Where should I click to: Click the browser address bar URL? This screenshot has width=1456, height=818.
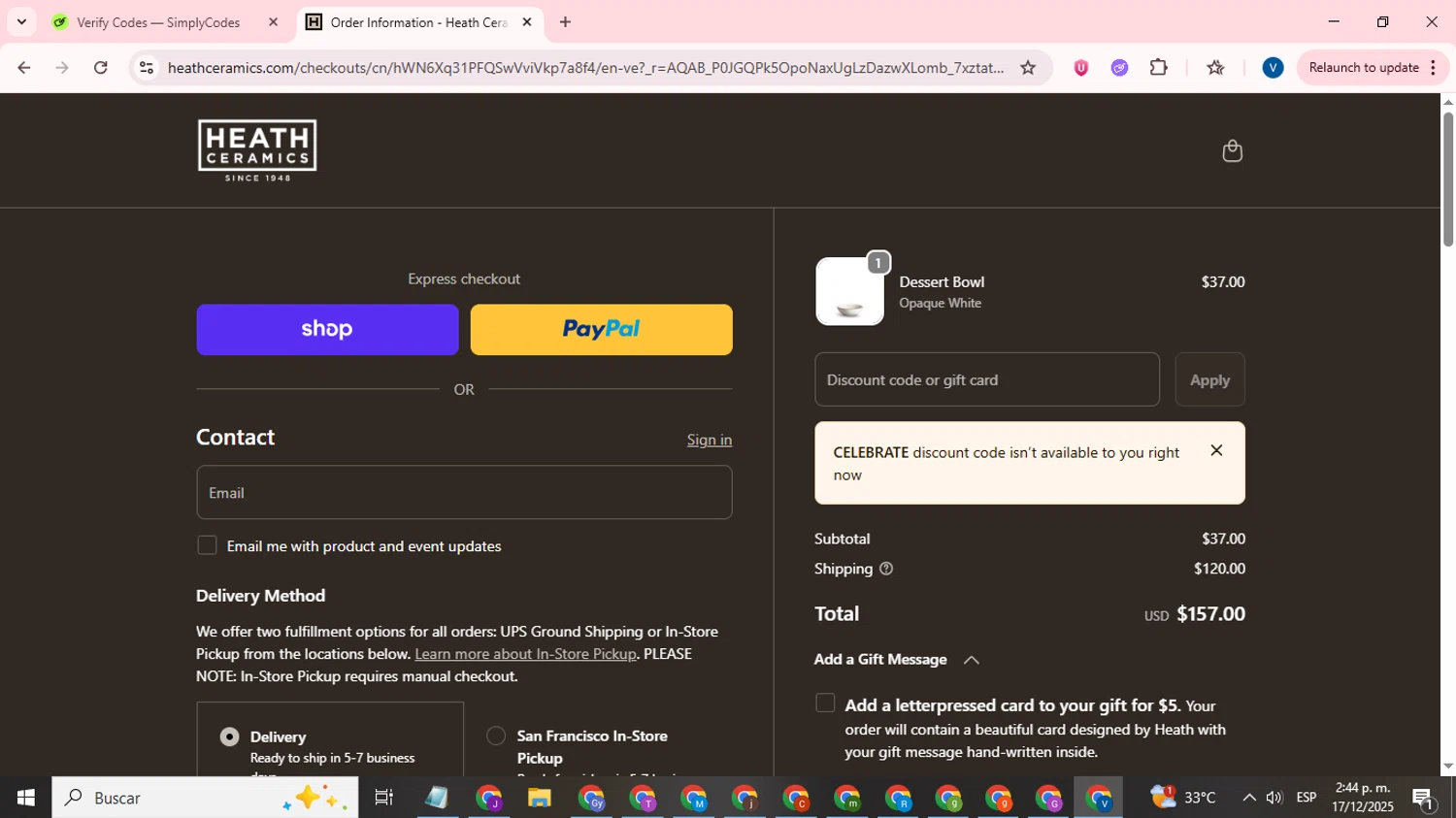pyautogui.click(x=585, y=68)
